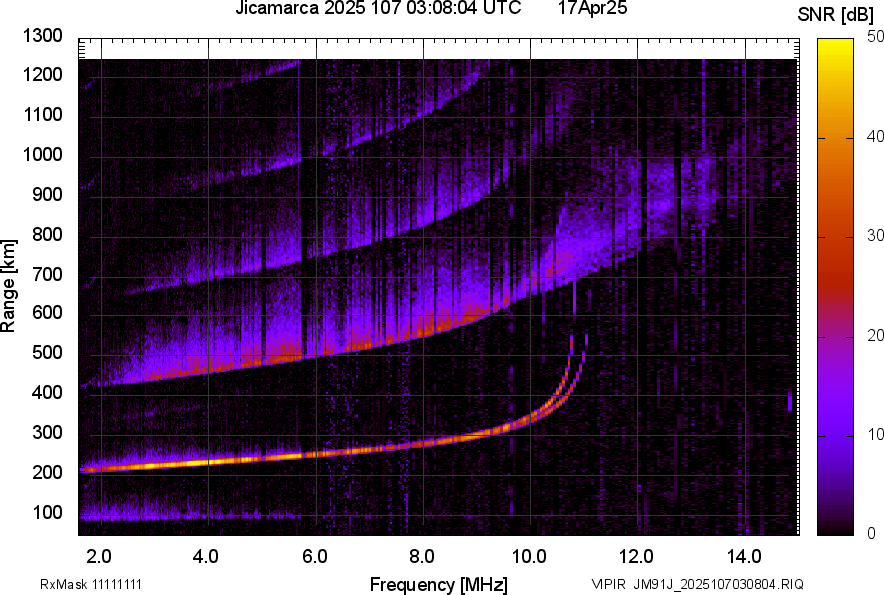Click the 'Range [km]' axis label
This screenshot has height=595, width=884.
[8, 285]
